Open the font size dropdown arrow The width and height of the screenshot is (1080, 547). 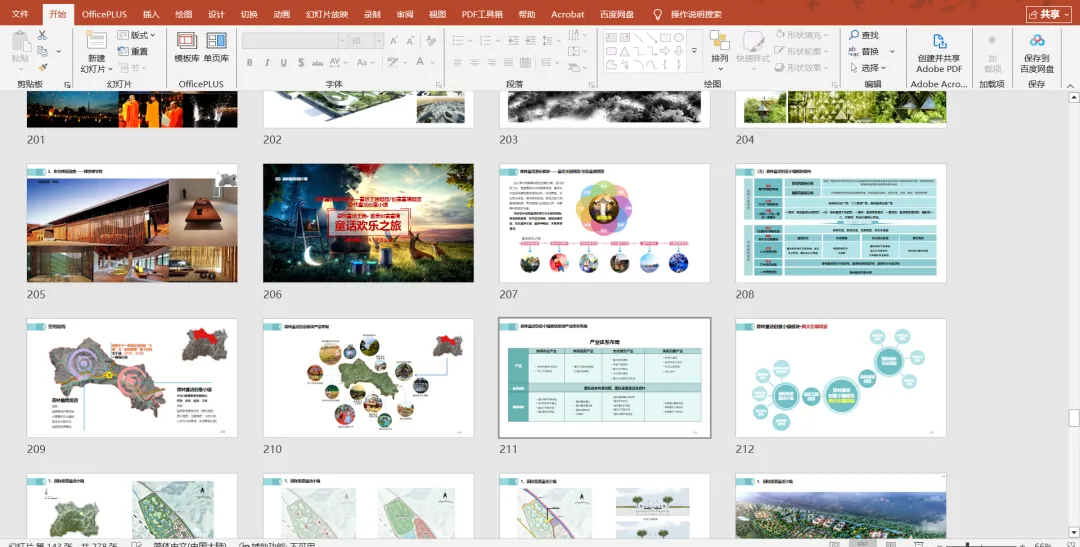[x=378, y=41]
